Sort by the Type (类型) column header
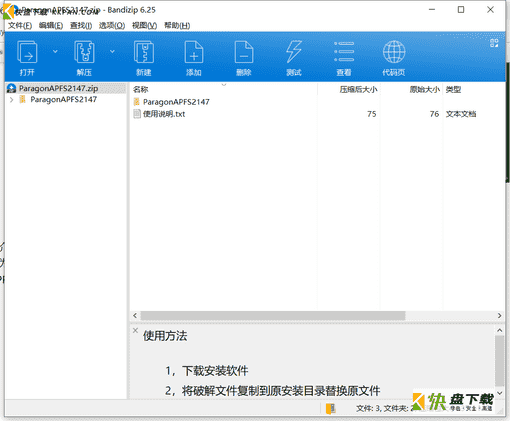This screenshot has width=510, height=421. (453, 89)
